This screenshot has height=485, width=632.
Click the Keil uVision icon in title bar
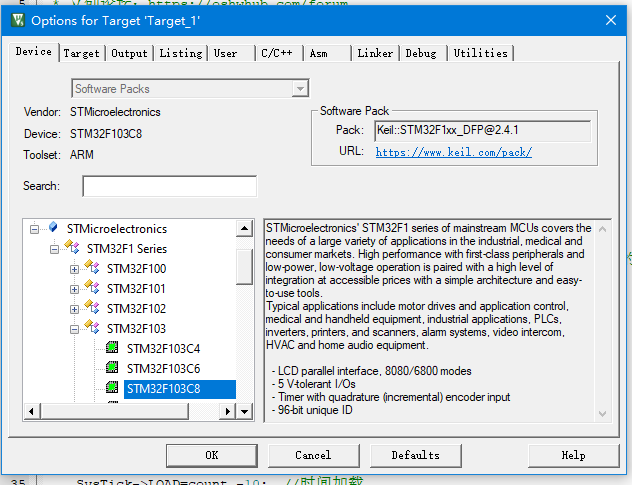point(18,20)
